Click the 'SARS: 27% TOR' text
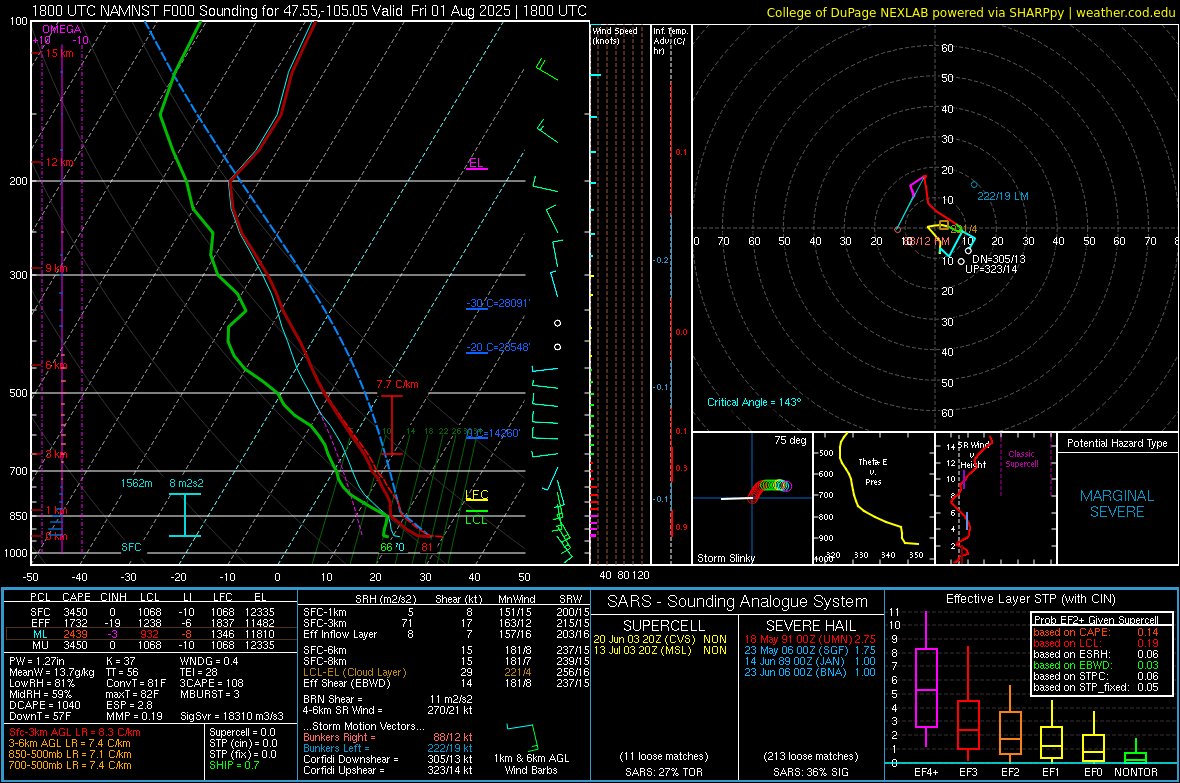 pos(663,772)
